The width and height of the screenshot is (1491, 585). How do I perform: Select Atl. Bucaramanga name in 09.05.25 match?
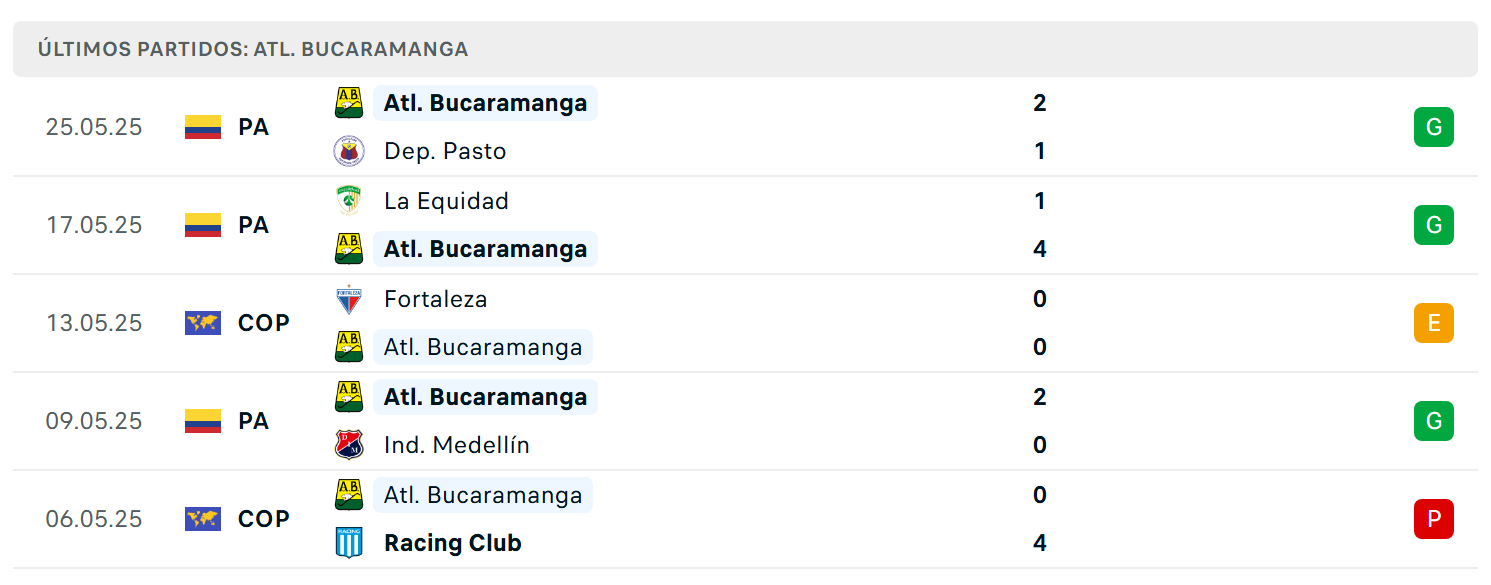click(485, 397)
